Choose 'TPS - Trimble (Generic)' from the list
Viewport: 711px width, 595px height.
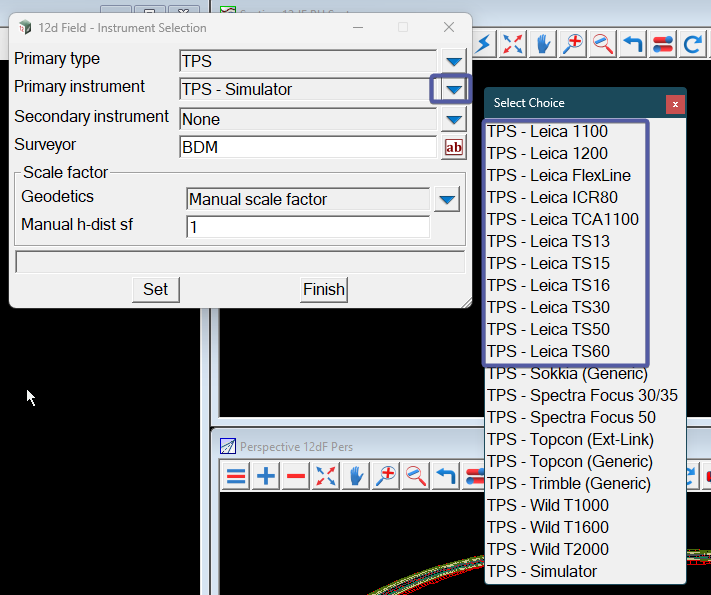[568, 484]
